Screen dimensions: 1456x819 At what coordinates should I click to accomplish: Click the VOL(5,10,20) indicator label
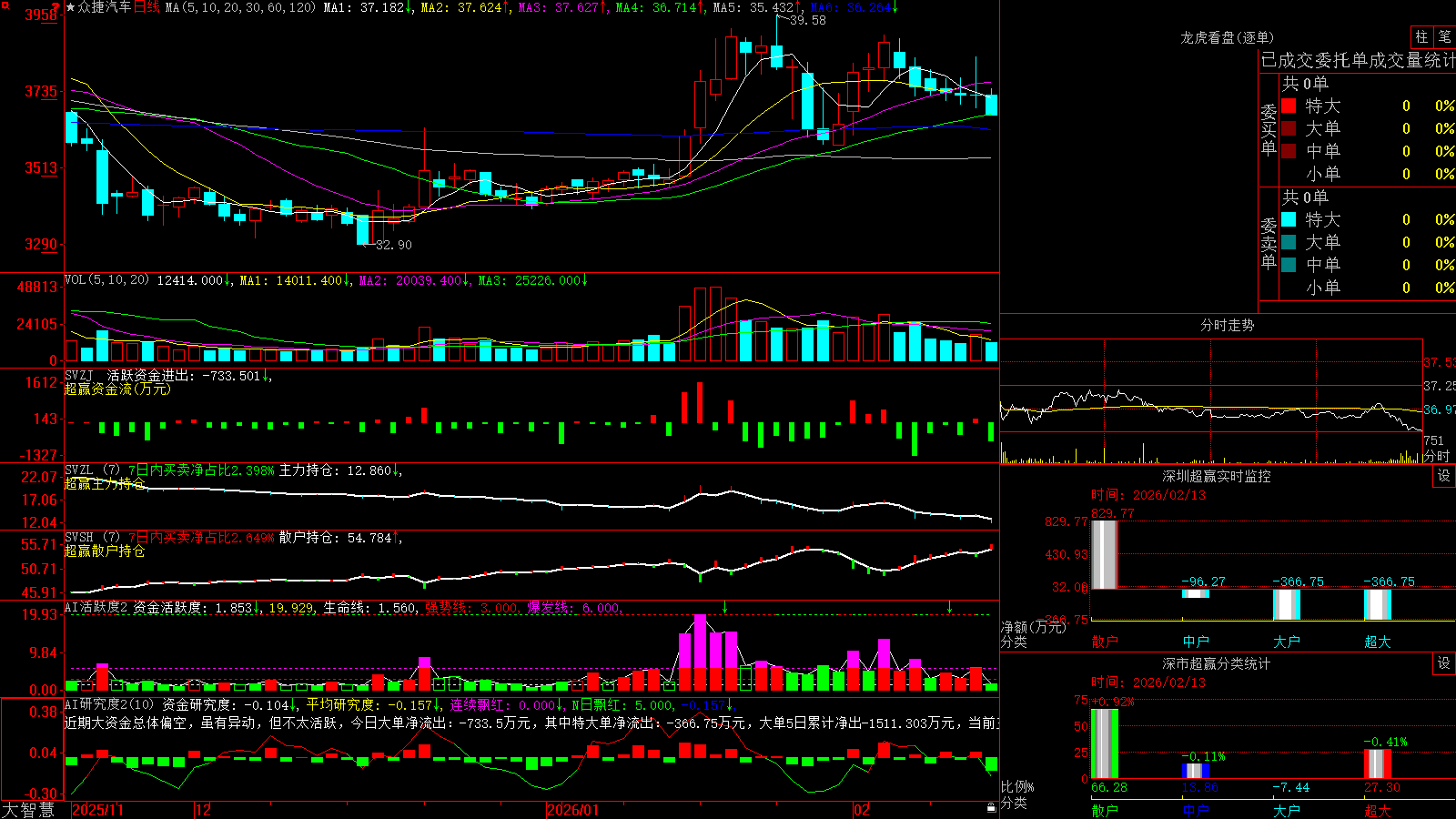[106, 280]
